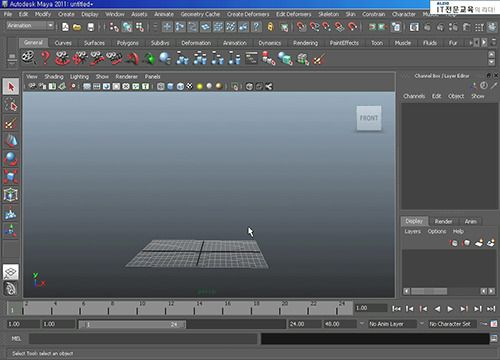Click the layer editor horizontal scrollbar
This screenshot has height=360, width=500.
(429, 291)
